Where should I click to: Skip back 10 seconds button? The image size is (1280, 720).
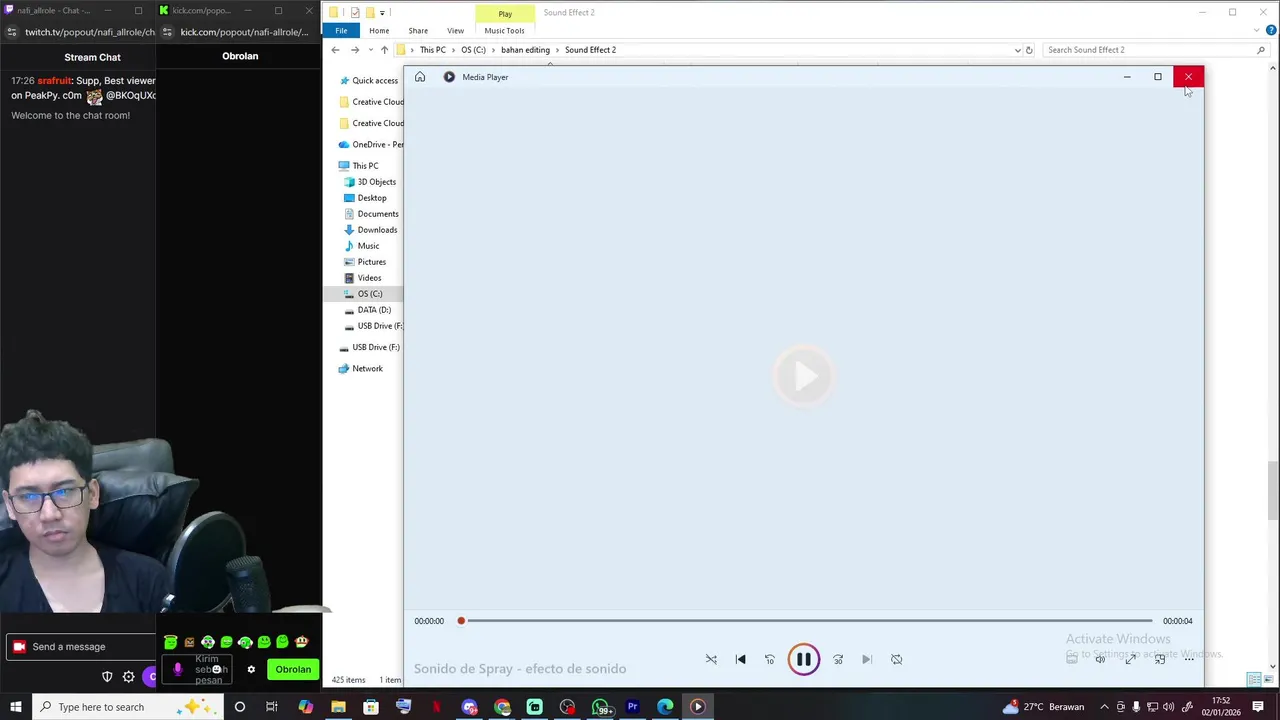[770, 660]
